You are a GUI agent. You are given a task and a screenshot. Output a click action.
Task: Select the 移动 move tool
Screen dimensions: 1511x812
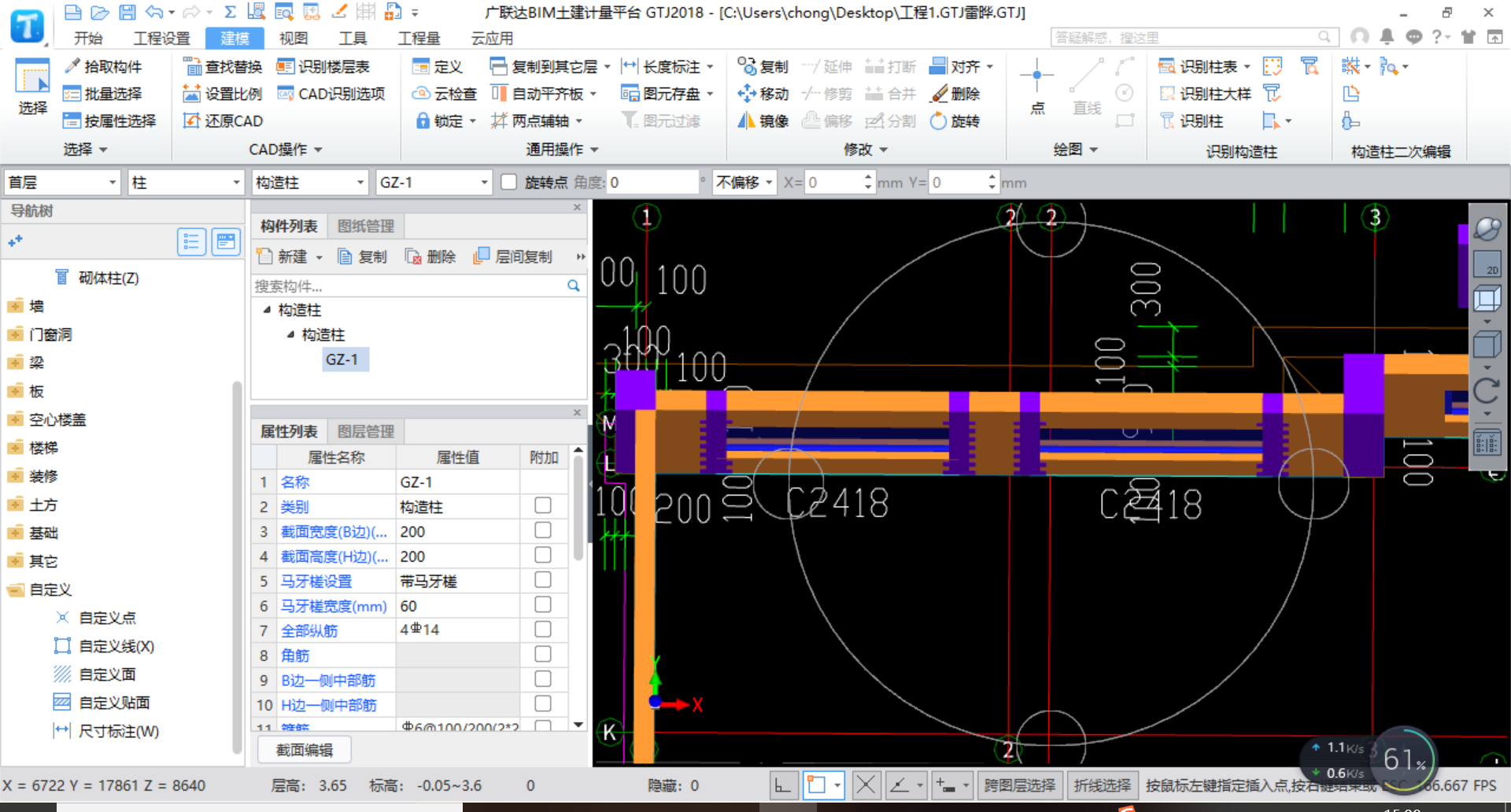click(x=763, y=94)
